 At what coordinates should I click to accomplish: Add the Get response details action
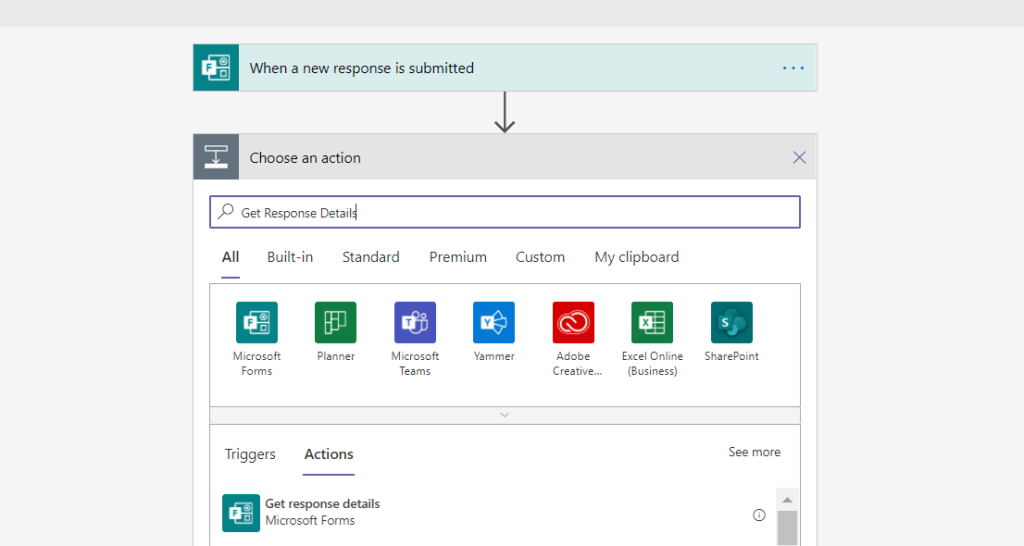322,512
